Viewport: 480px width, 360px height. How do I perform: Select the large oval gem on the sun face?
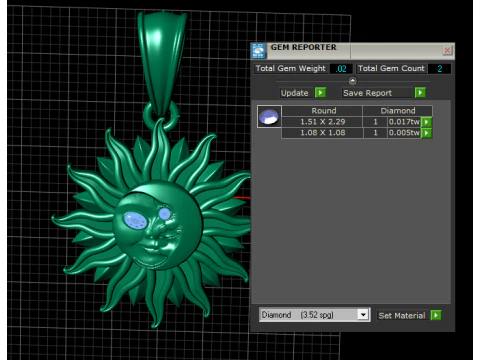click(136, 221)
